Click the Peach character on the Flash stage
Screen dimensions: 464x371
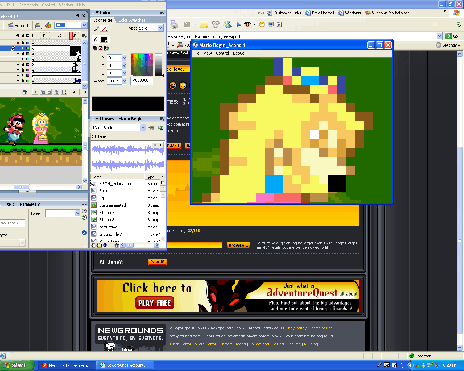[41, 128]
